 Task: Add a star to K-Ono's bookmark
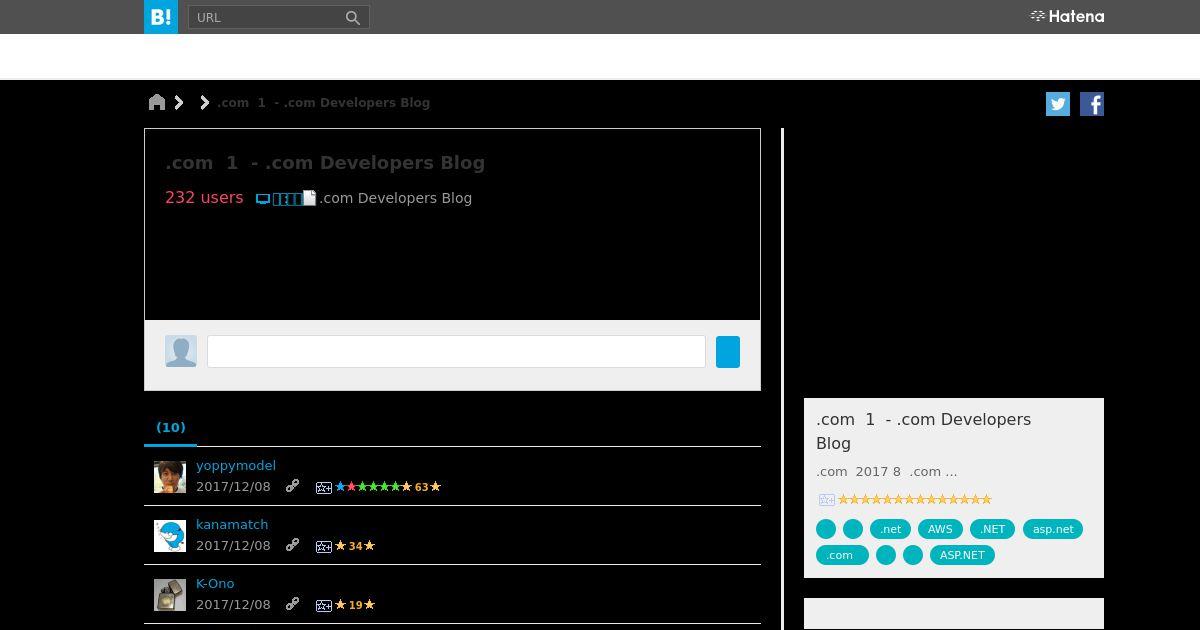coord(324,605)
